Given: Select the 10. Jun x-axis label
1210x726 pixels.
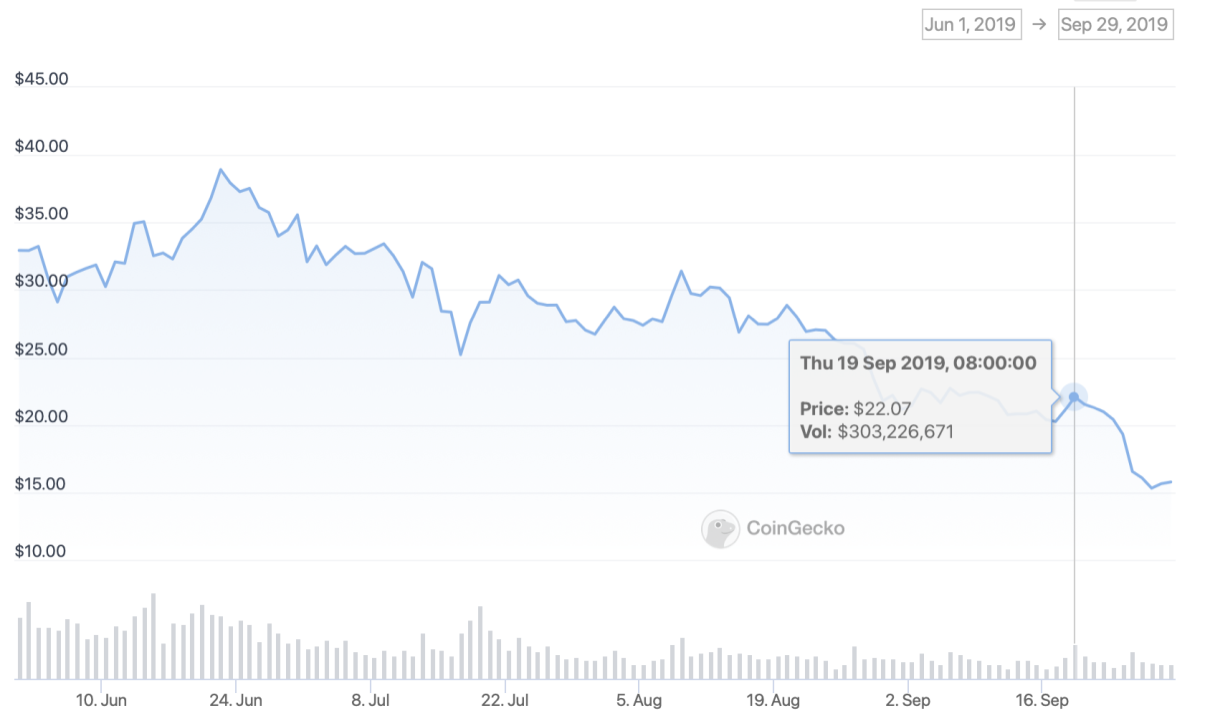Looking at the screenshot, I should coord(101,700).
